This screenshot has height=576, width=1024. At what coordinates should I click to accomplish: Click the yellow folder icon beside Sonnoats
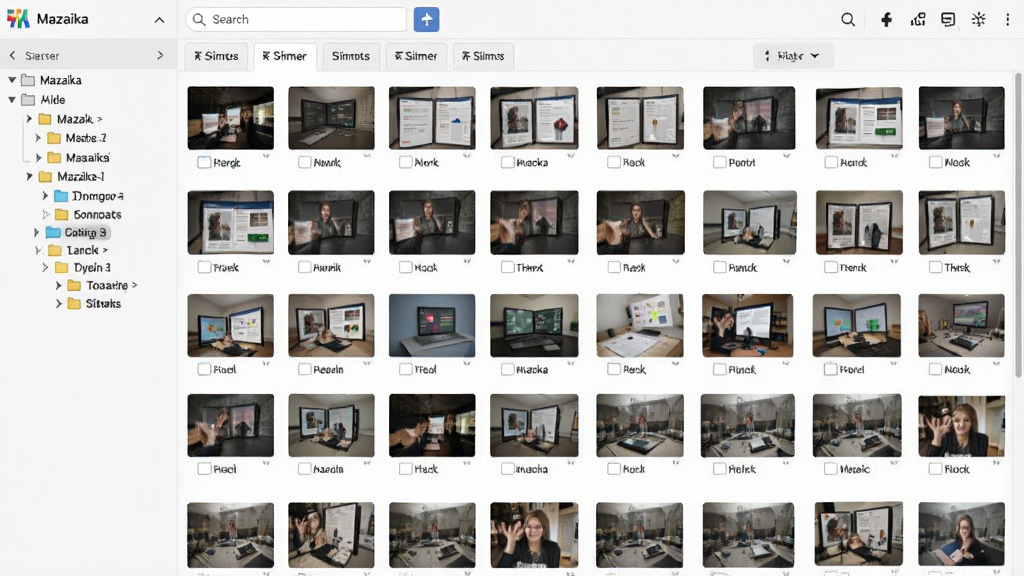pos(62,214)
